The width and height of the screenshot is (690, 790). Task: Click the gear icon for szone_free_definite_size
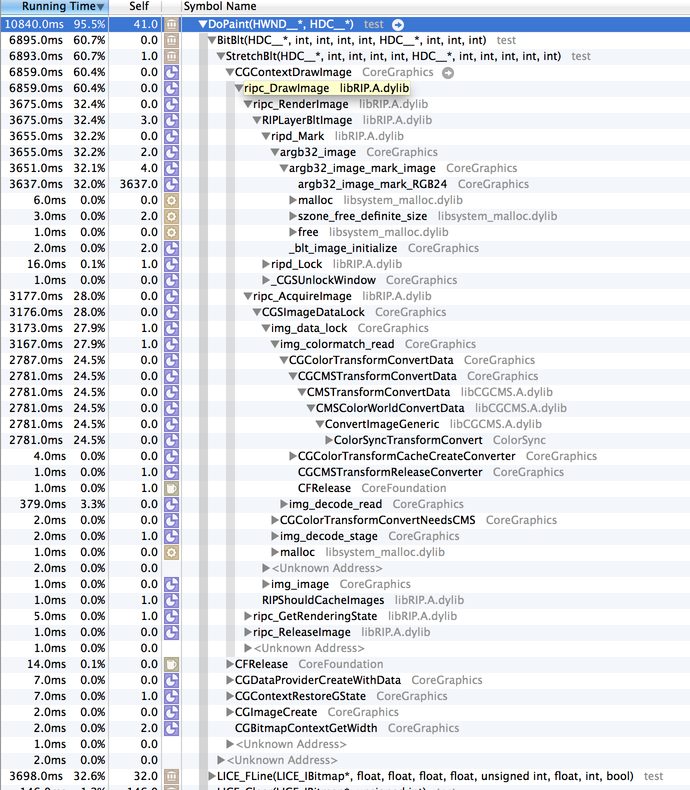point(170,216)
